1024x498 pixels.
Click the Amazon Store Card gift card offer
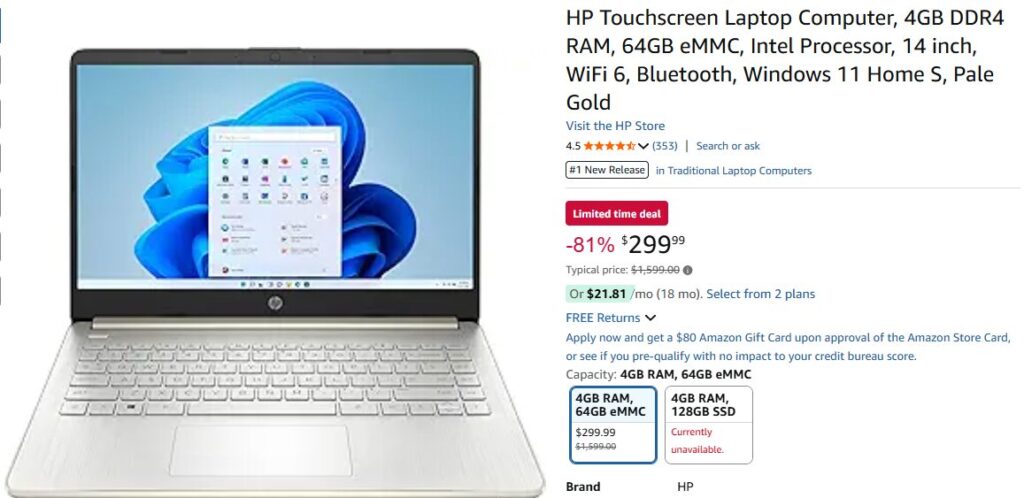[x=788, y=338]
